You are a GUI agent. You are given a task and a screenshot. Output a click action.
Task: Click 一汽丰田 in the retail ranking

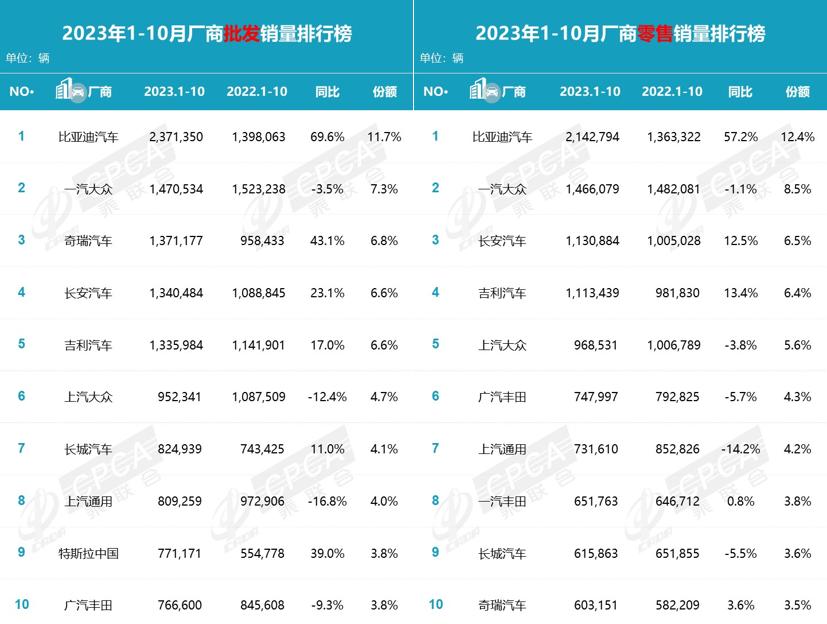point(502,501)
